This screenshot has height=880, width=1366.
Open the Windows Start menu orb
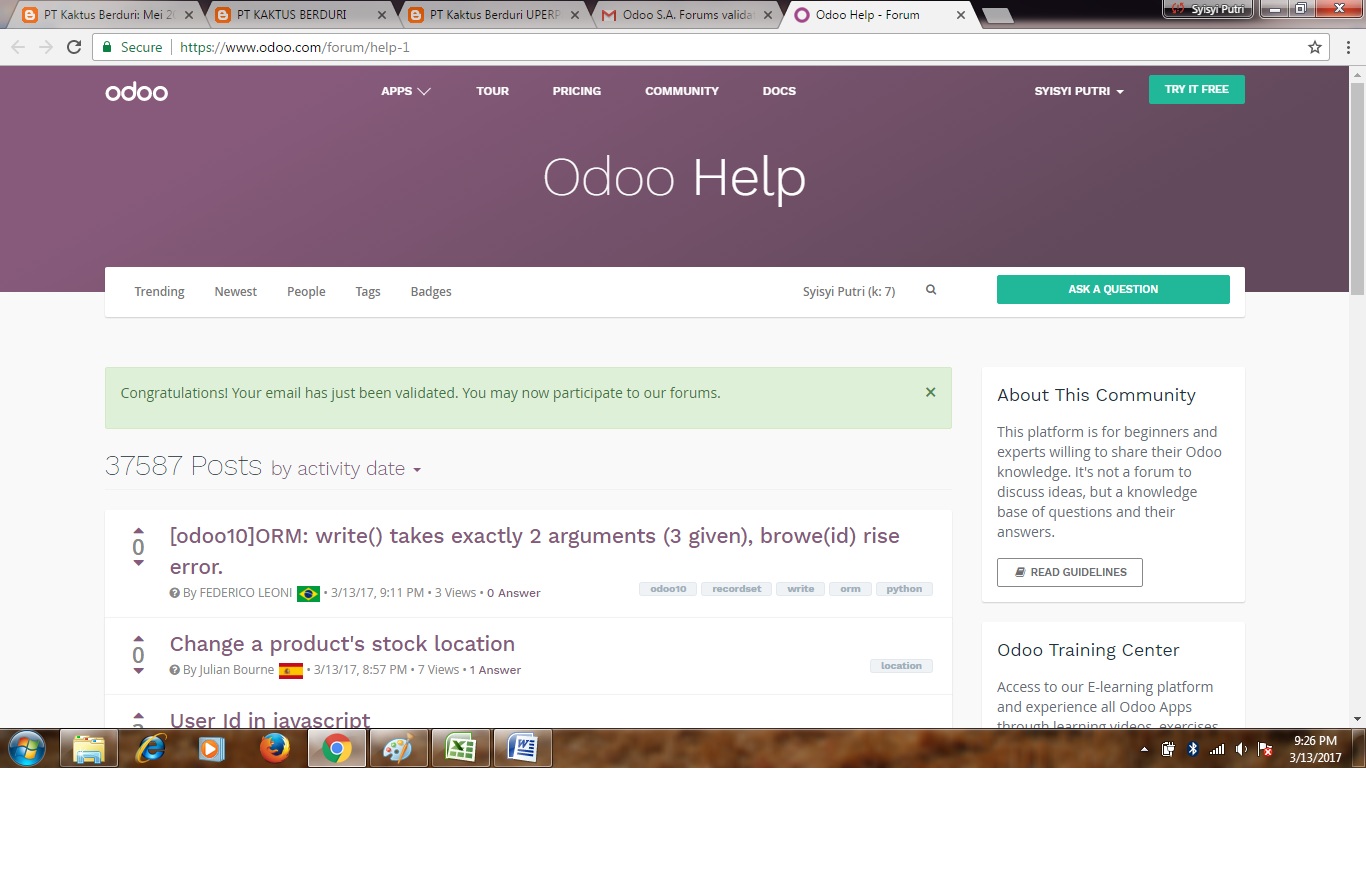(27, 748)
